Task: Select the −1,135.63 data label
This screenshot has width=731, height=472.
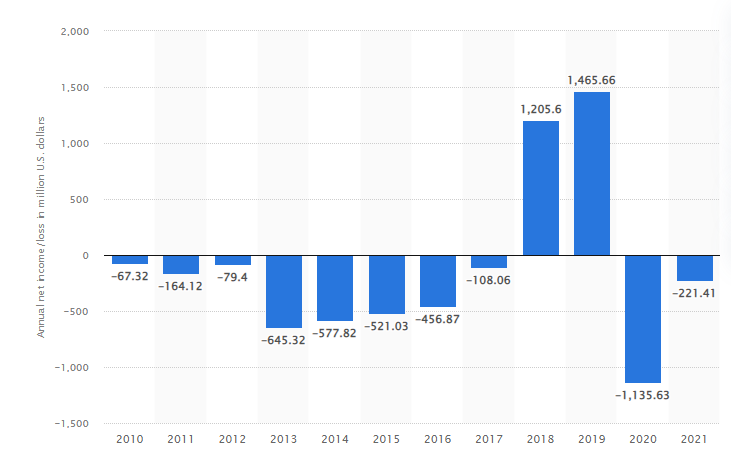Action: point(643,395)
